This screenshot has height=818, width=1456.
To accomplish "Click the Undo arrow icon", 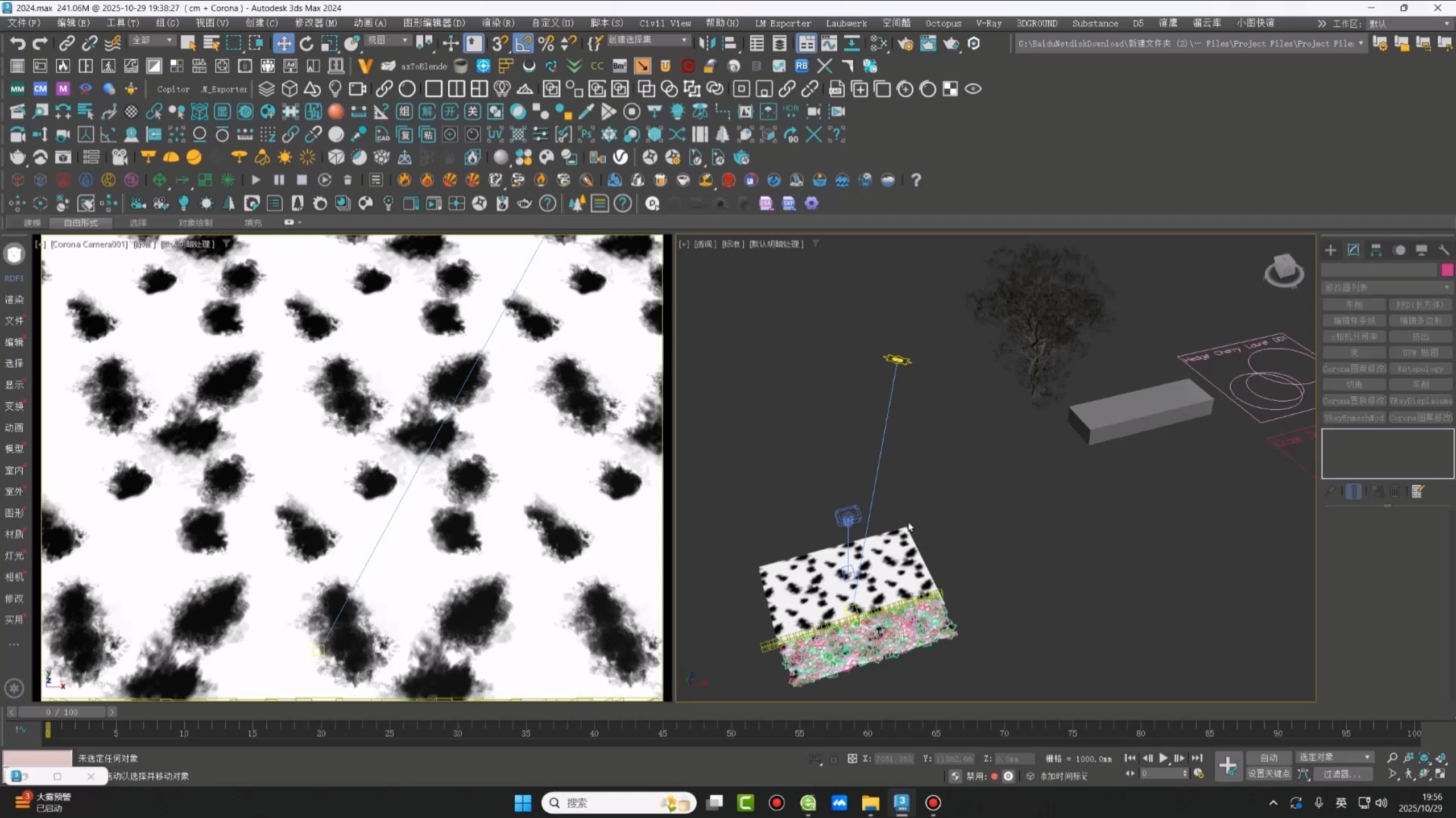I will click(x=18, y=44).
